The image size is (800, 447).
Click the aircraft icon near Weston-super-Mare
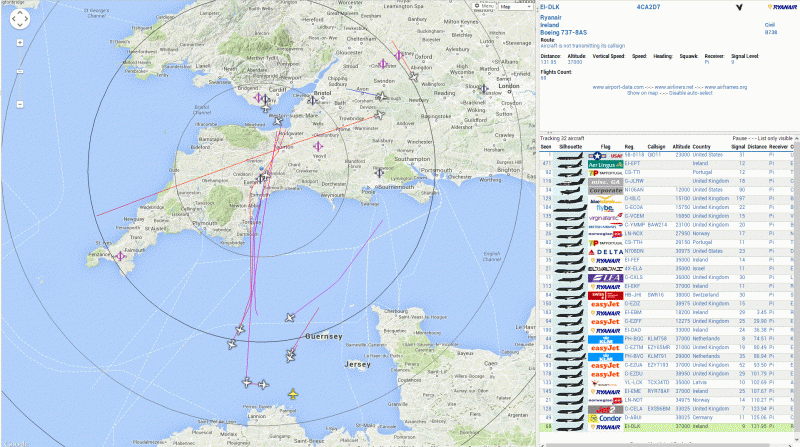pyautogui.click(x=278, y=121)
